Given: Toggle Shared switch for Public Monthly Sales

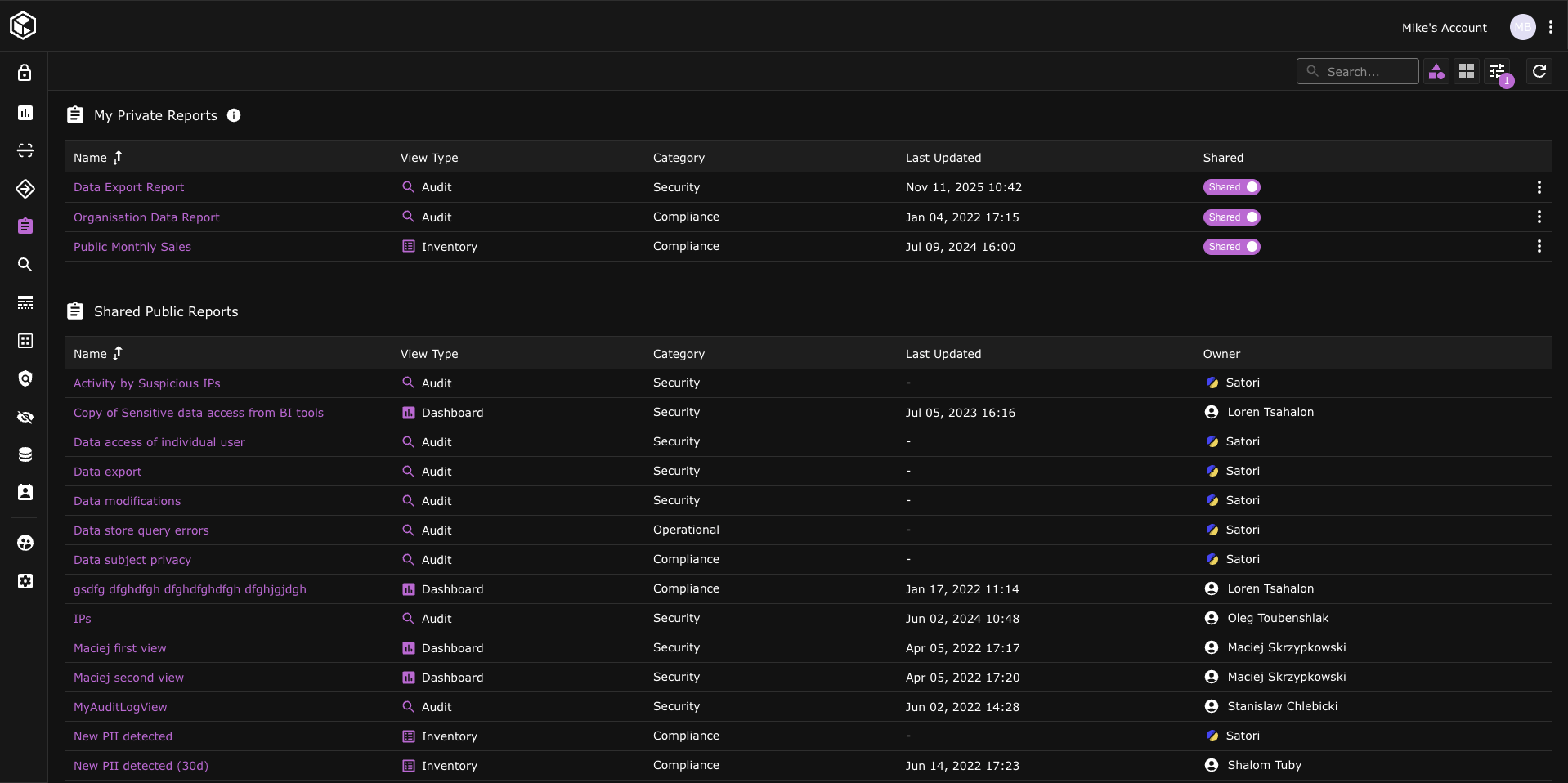Looking at the screenshot, I should (x=1231, y=247).
